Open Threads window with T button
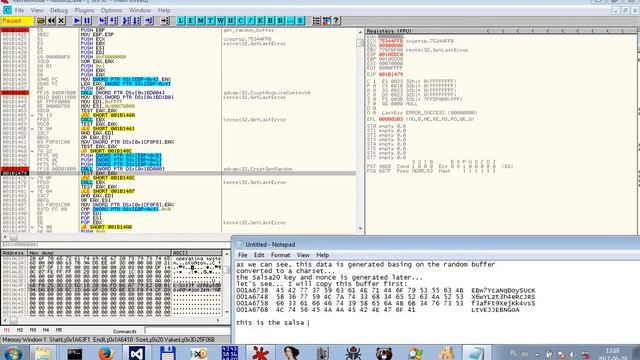 211,20
